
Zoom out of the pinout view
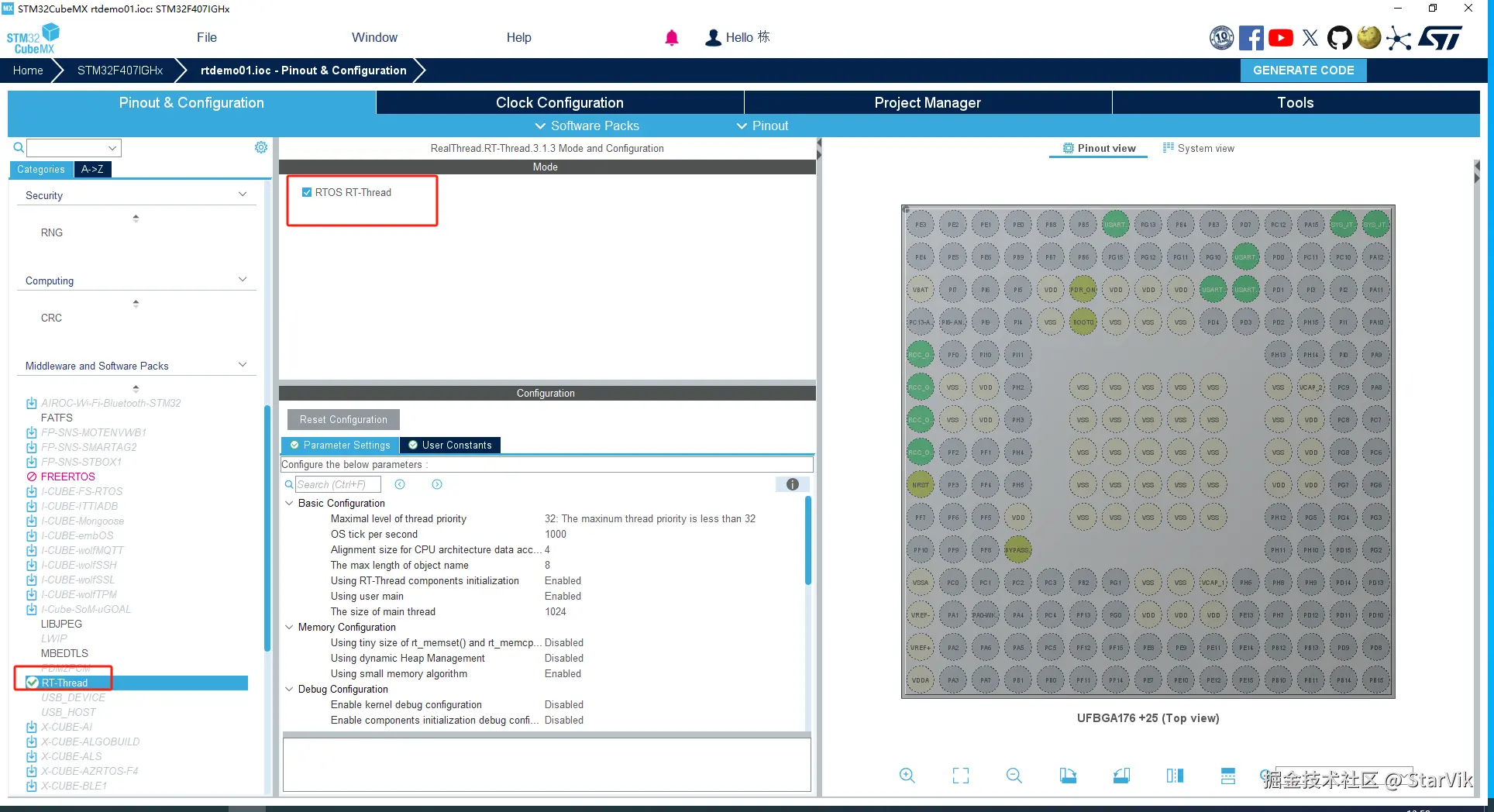tap(1014, 776)
